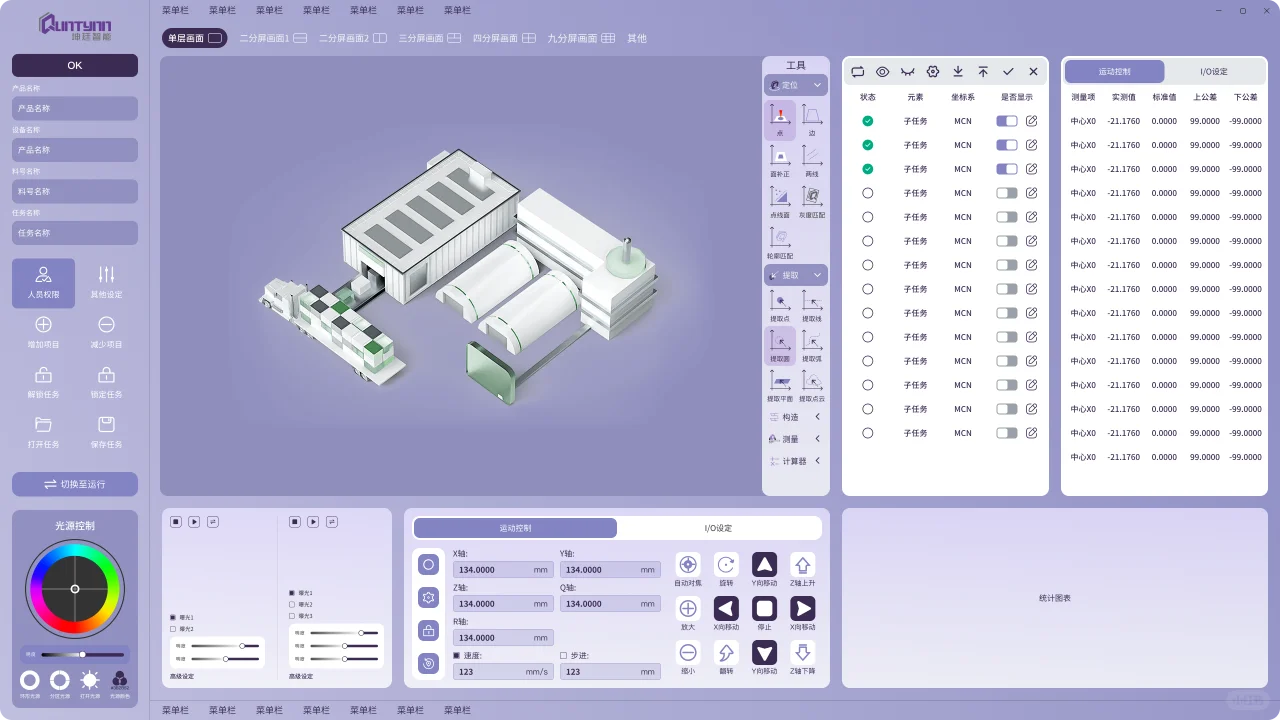
Task: Open task via 打开任务 folder icon
Action: pyautogui.click(x=43, y=424)
